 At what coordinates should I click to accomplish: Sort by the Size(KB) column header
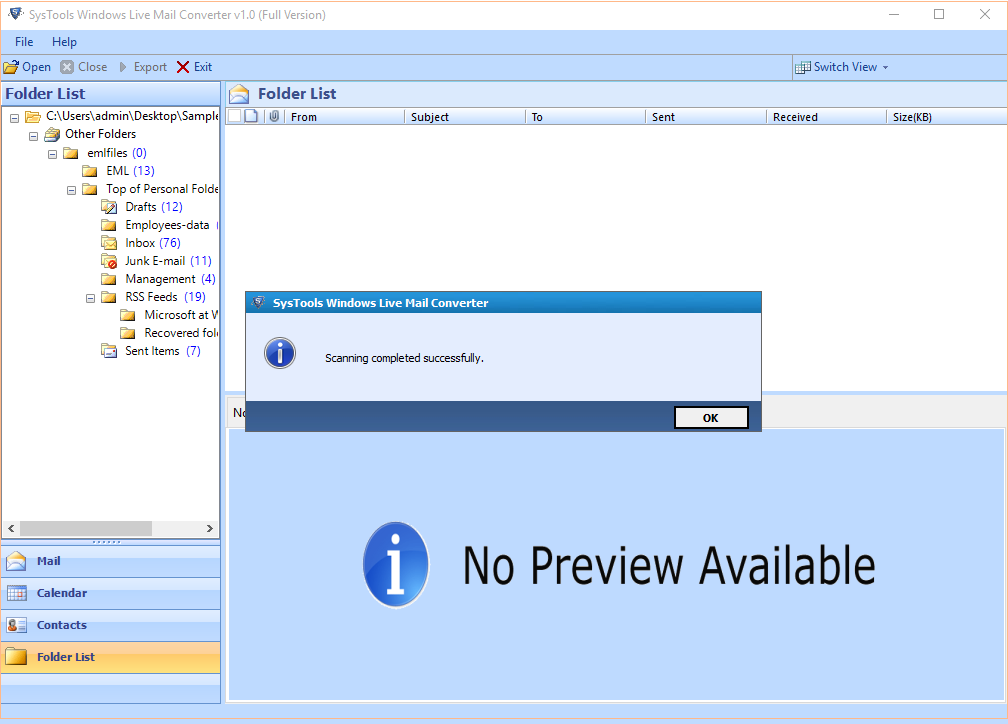946,117
